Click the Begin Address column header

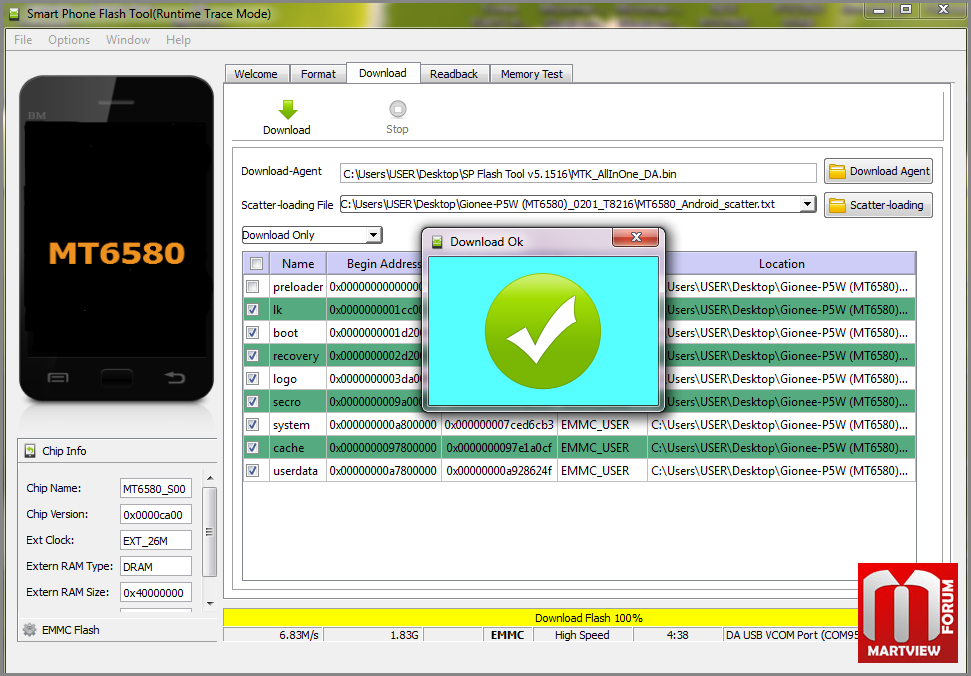click(384, 264)
